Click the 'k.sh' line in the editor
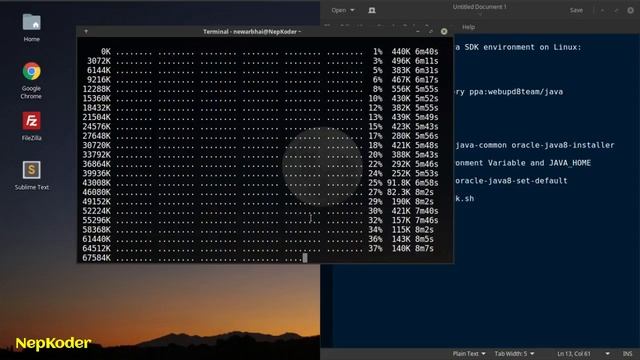Screen dimensions: 640x360 click(465, 199)
